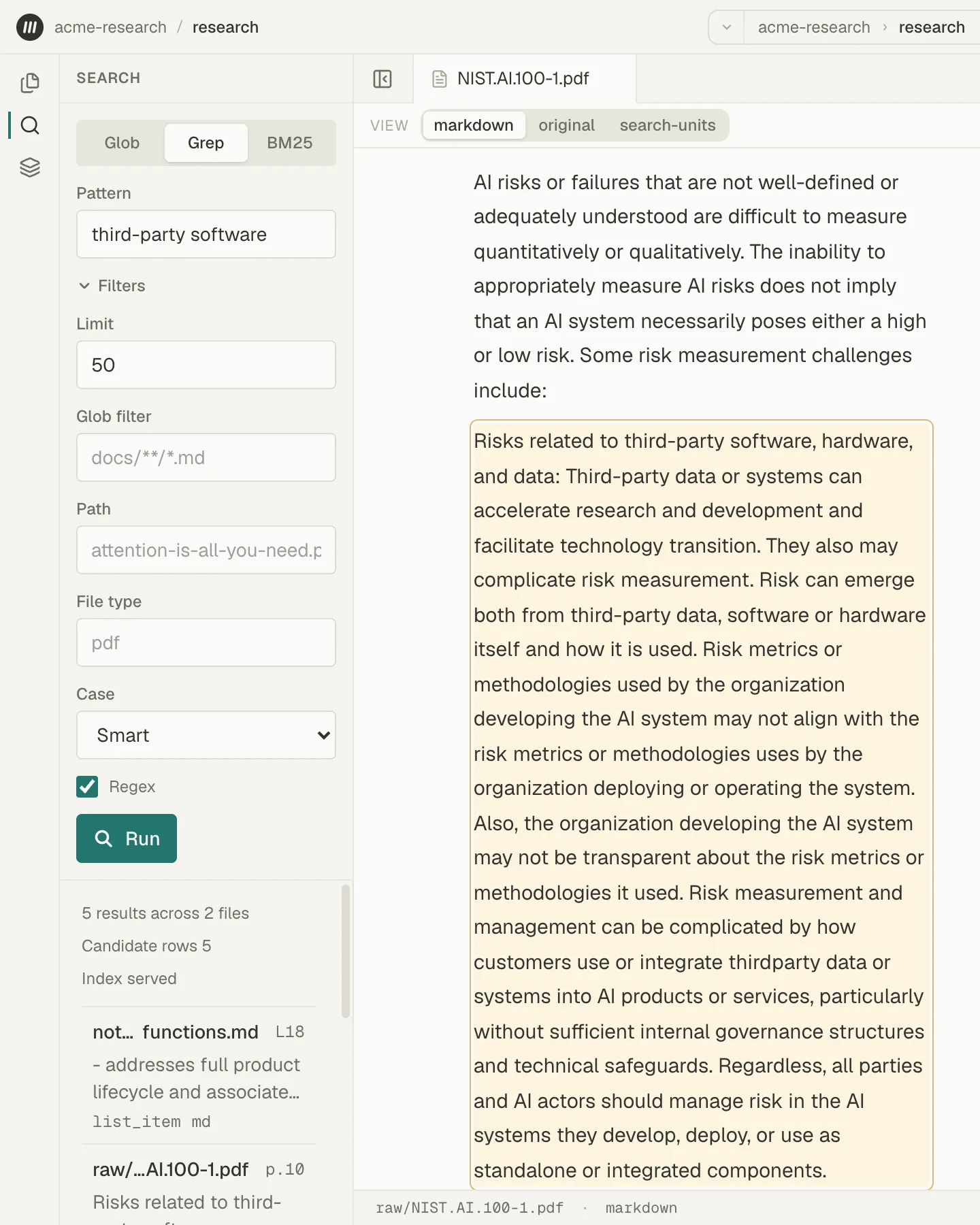Open the Case dropdown
This screenshot has height=1225, width=980.
[206, 735]
